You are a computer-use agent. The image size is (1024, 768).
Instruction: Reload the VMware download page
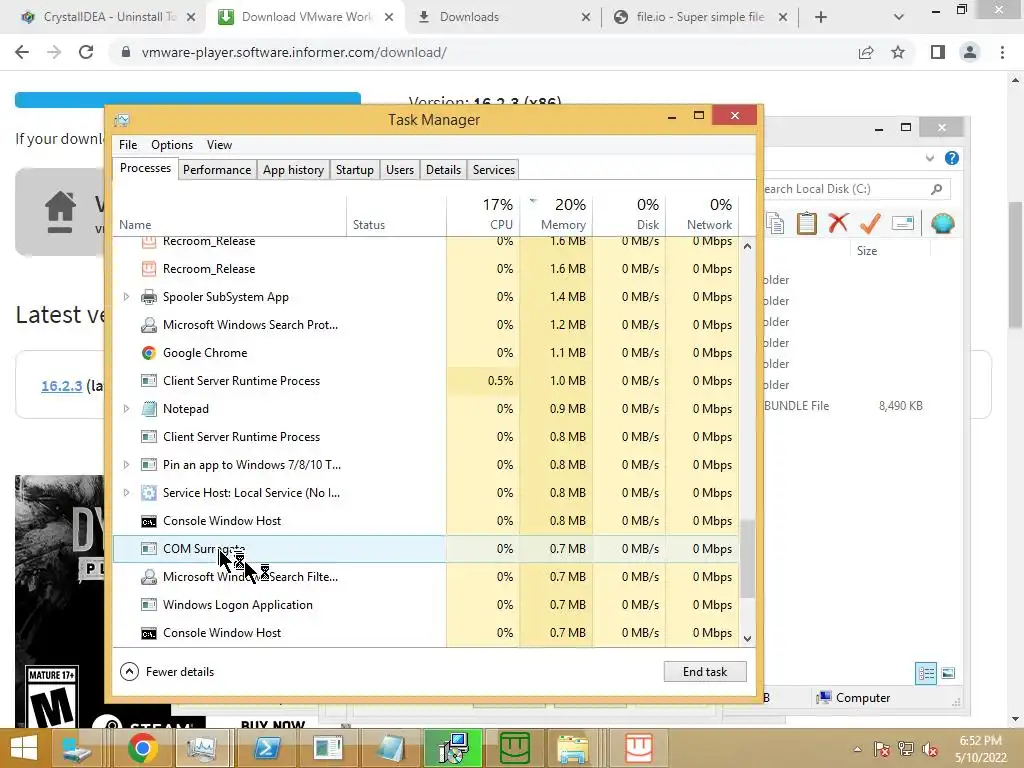[86, 52]
